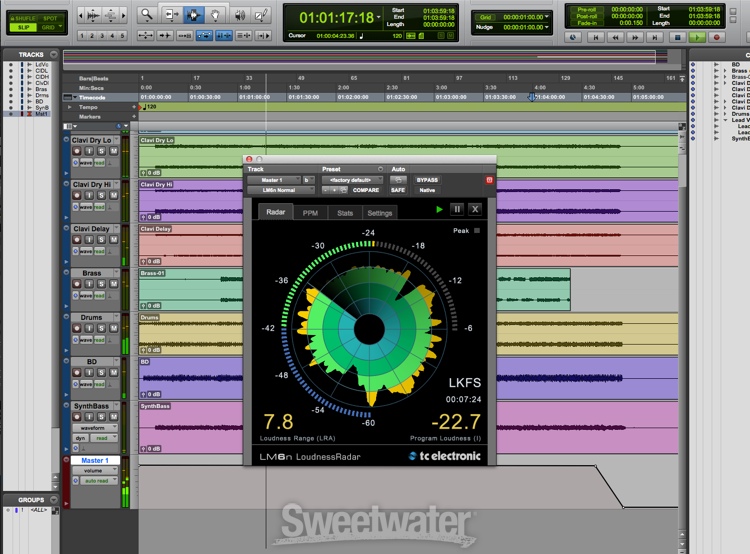
Task: Select the Zoomer tool
Action: (146, 15)
